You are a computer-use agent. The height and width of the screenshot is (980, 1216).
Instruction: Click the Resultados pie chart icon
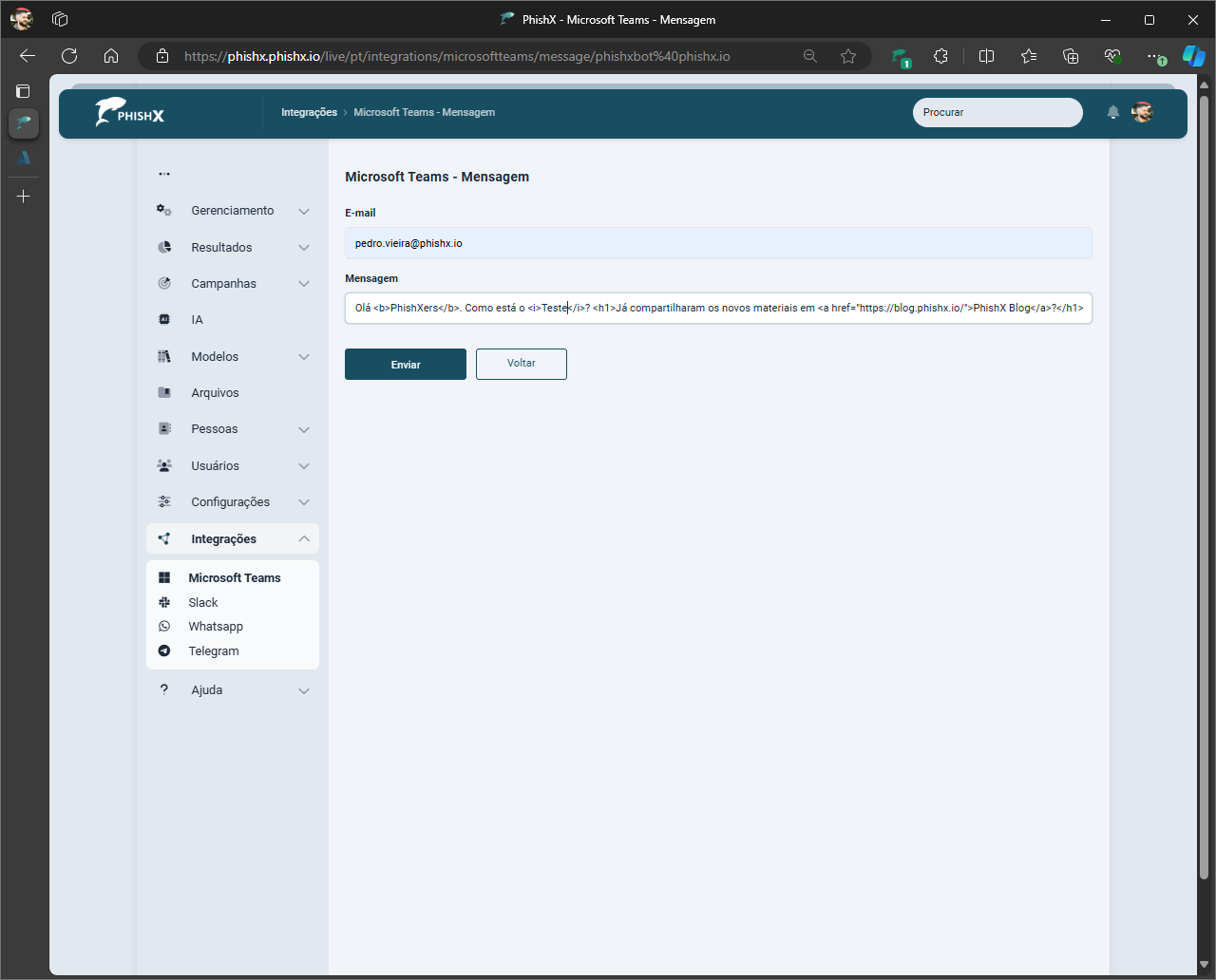point(164,247)
